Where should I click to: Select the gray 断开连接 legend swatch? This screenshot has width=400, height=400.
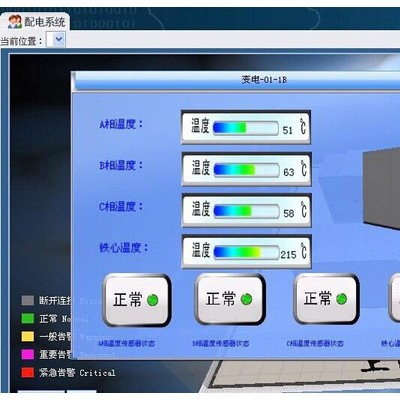(x=28, y=300)
